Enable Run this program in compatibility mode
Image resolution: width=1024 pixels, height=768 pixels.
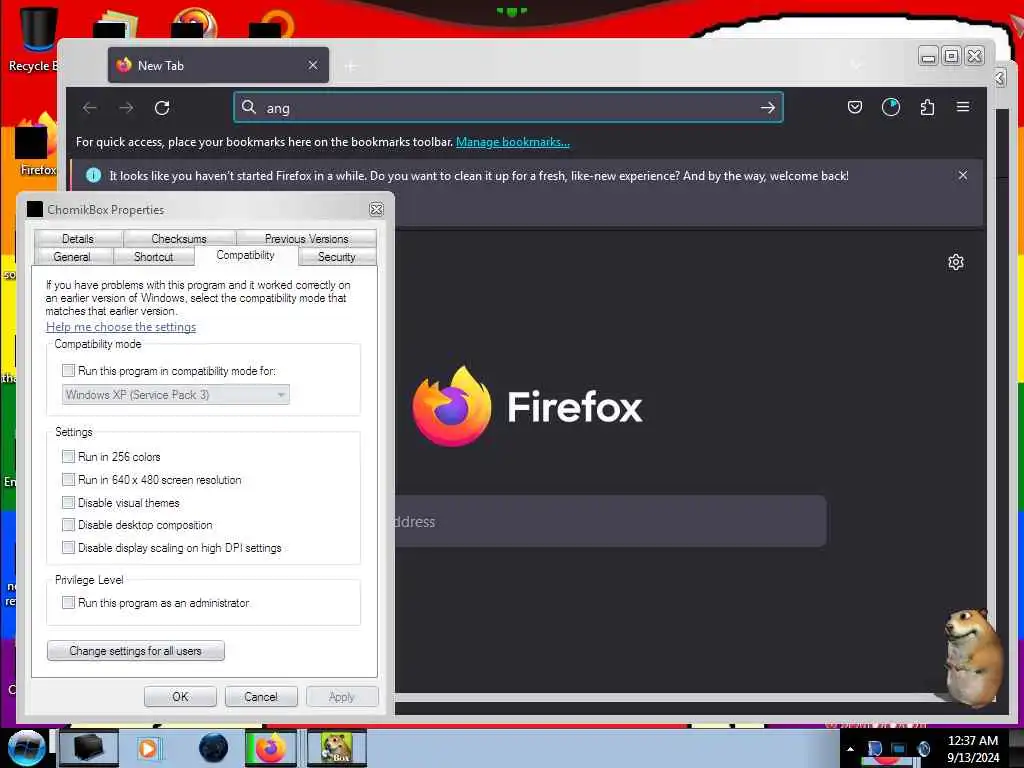[68, 371]
